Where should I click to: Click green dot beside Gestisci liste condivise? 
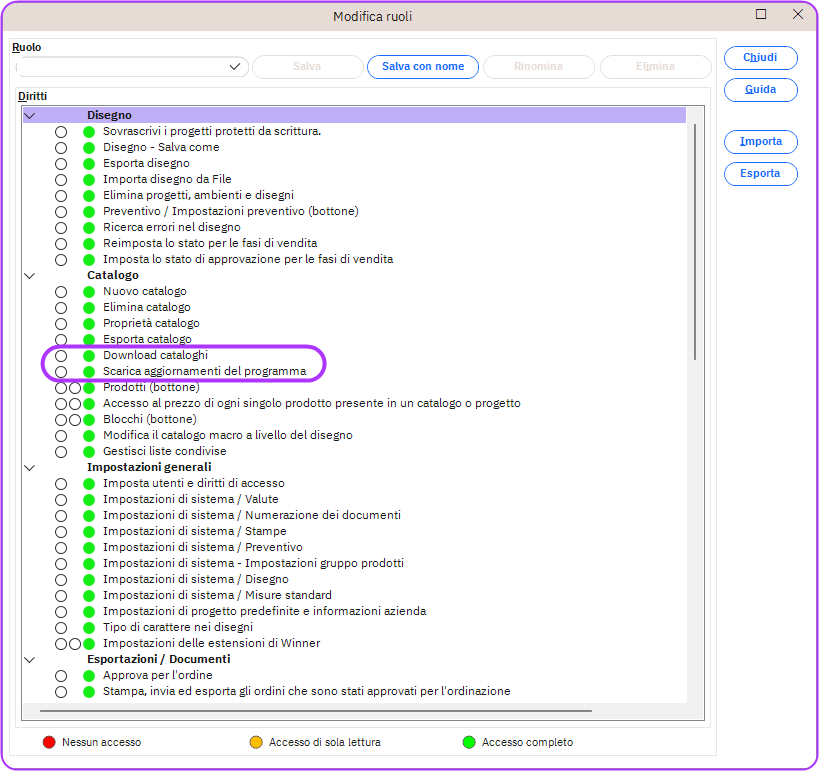tap(89, 451)
